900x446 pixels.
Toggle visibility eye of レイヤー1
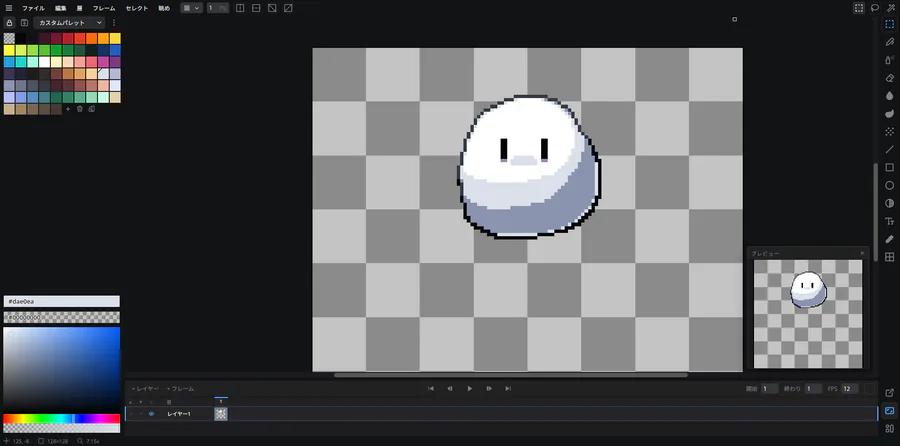click(152, 414)
